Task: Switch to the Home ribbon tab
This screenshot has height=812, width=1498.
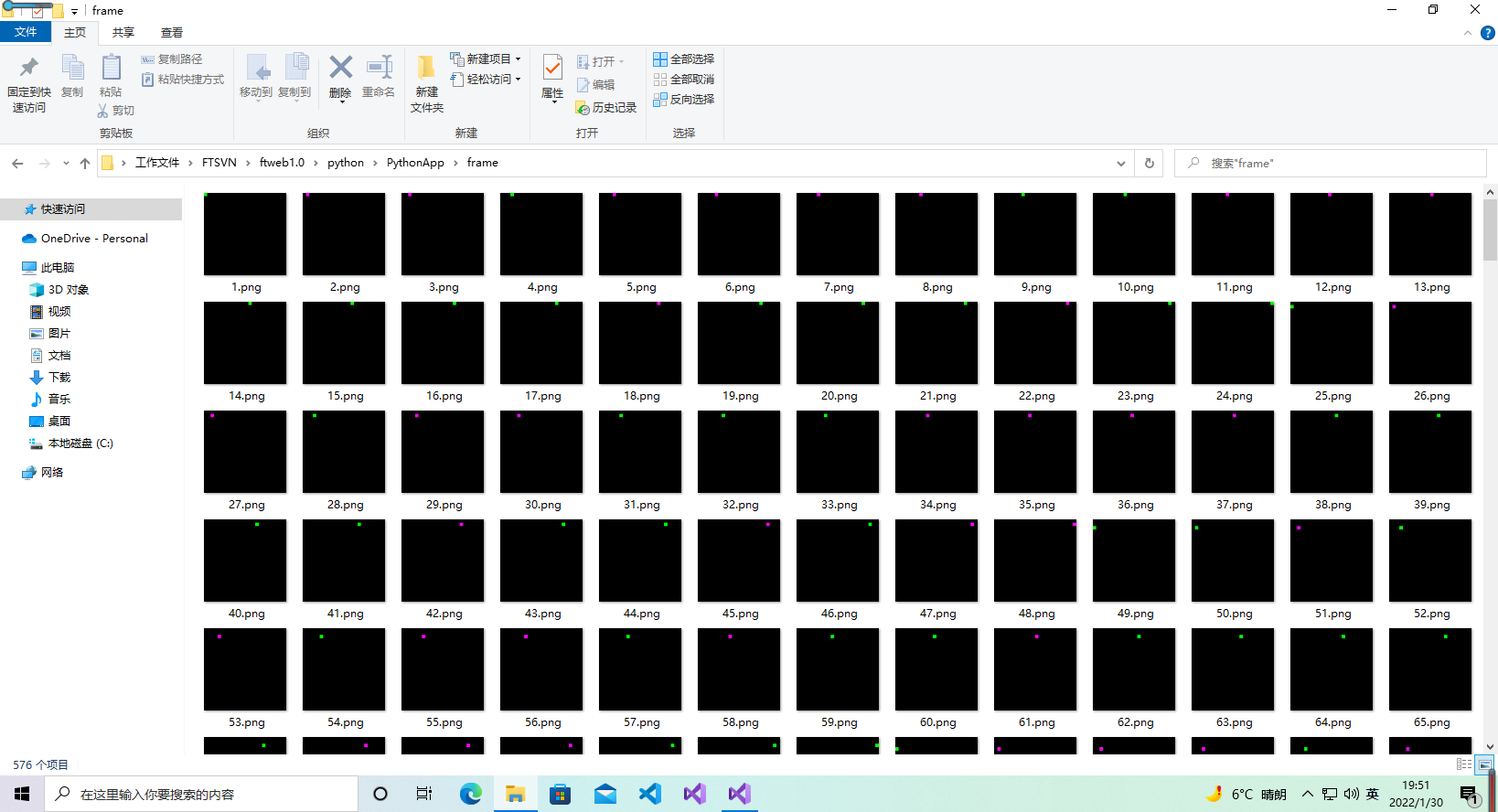Action: pyautogui.click(x=75, y=33)
